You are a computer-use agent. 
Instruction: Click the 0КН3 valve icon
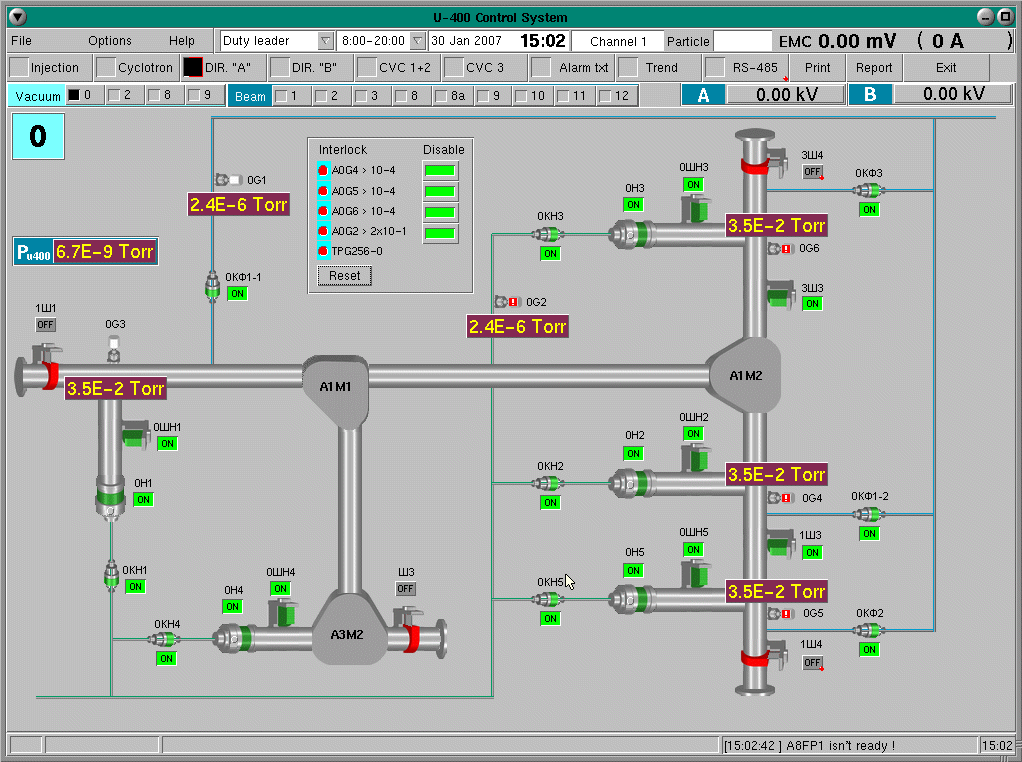(549, 235)
